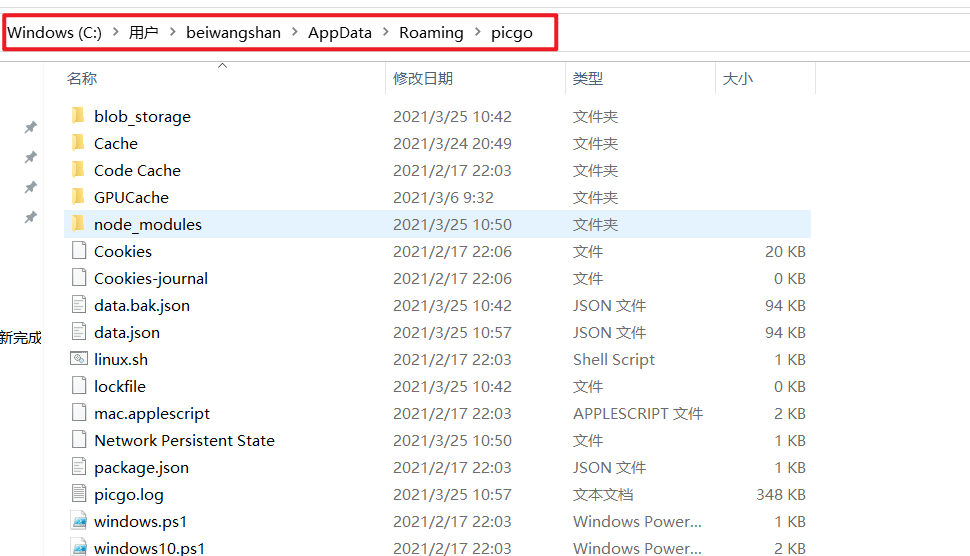Select the linux.sh file name
The image size is (970, 556).
click(121, 359)
